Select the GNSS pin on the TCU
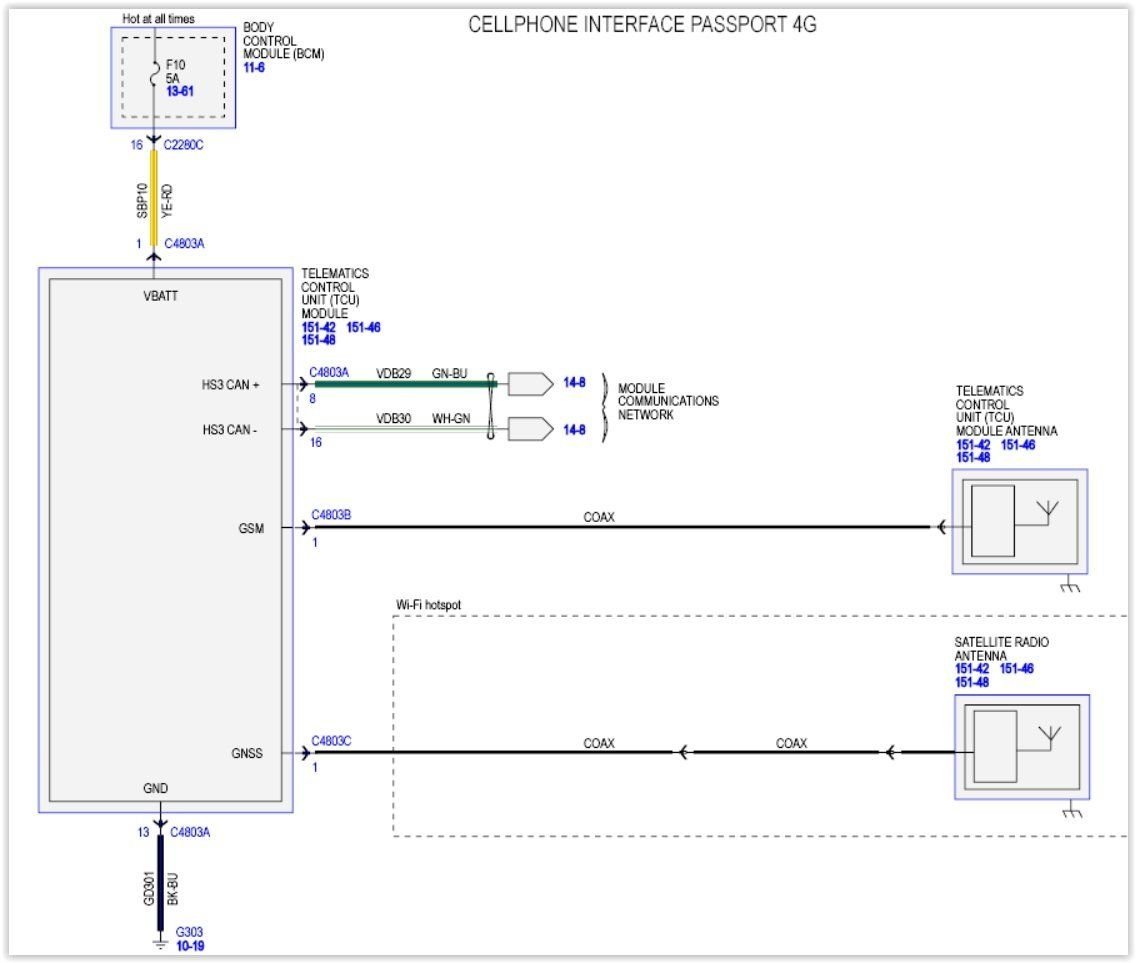The height and width of the screenshot is (963, 1136). pyautogui.click(x=250, y=754)
